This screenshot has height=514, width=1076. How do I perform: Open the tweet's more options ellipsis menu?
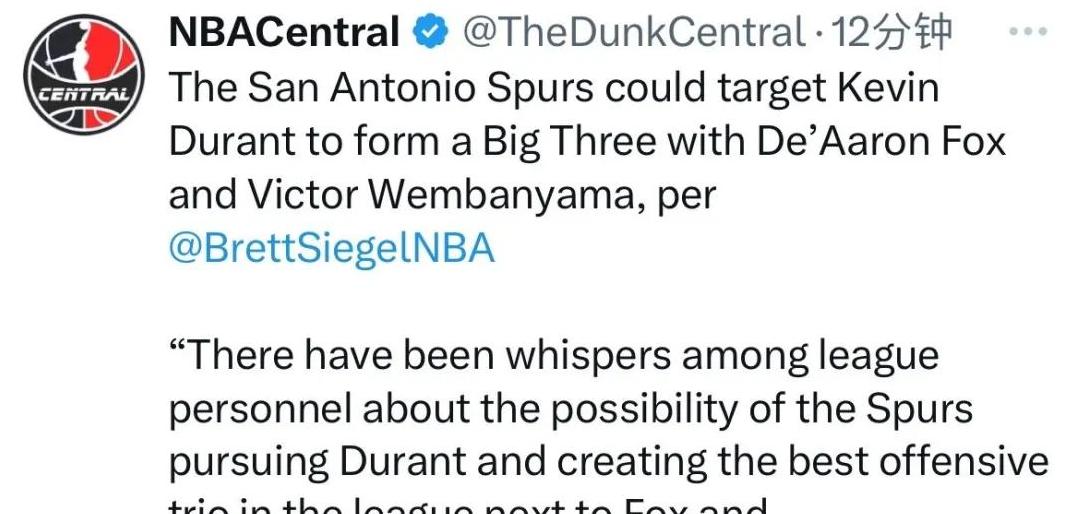click(x=1029, y=32)
